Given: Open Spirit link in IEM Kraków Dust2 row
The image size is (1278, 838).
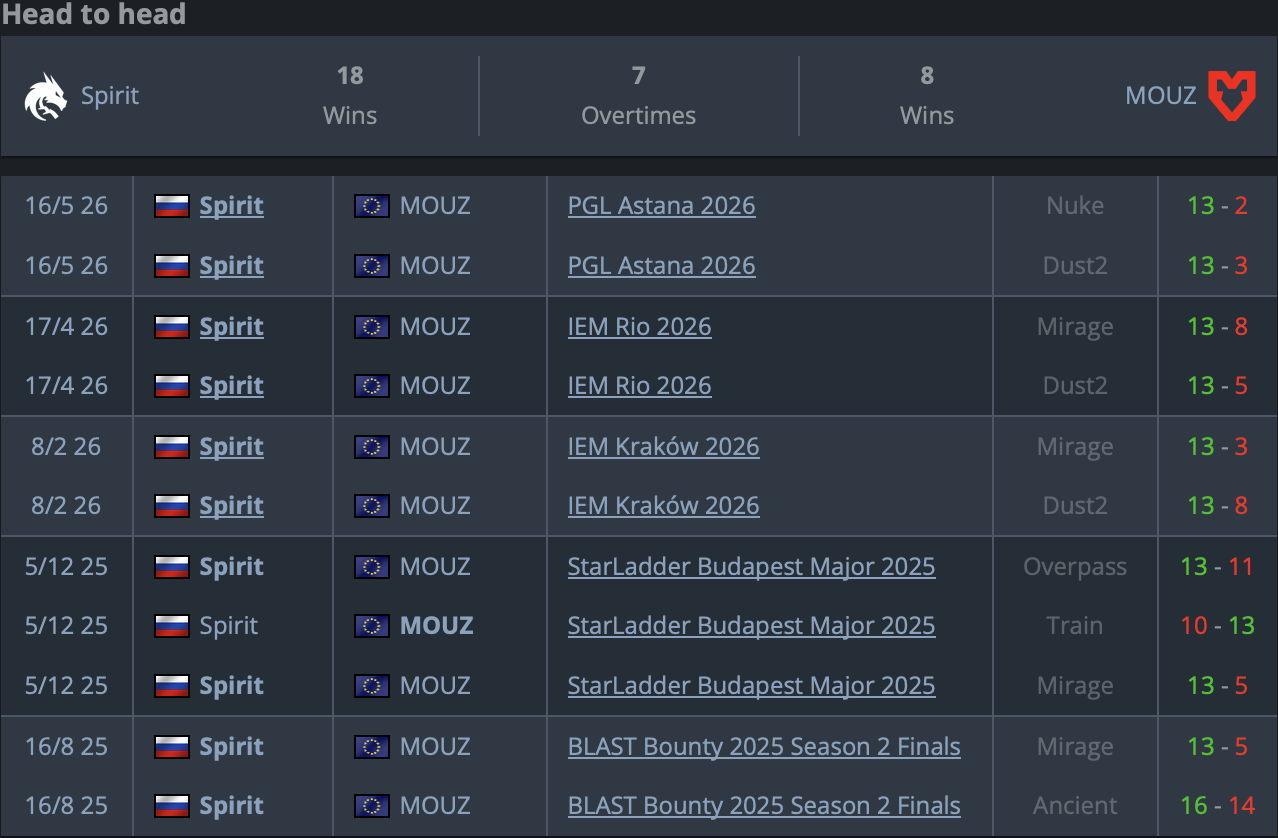Looking at the screenshot, I should (x=232, y=506).
